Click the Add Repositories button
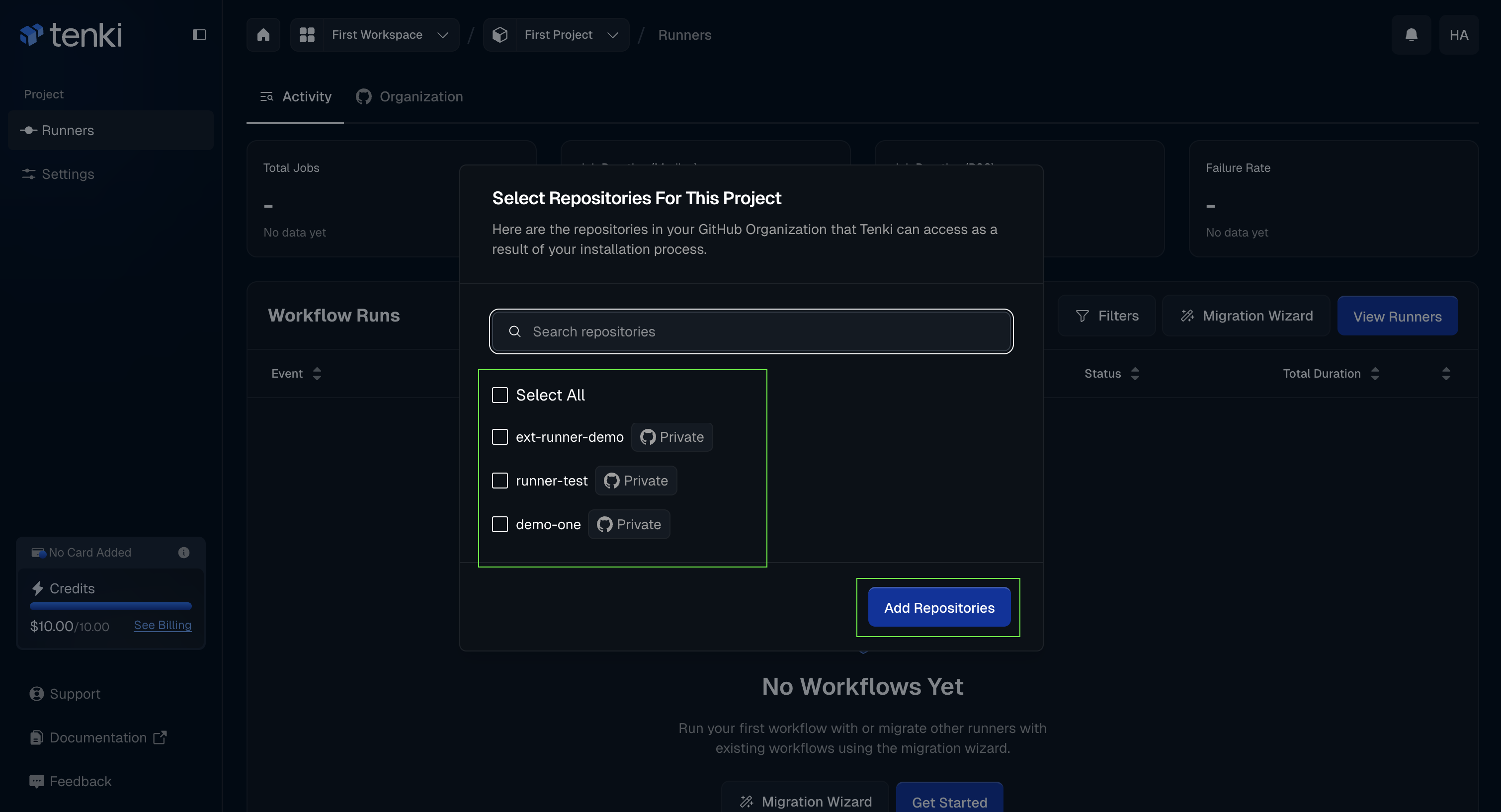1501x812 pixels. [x=939, y=608]
